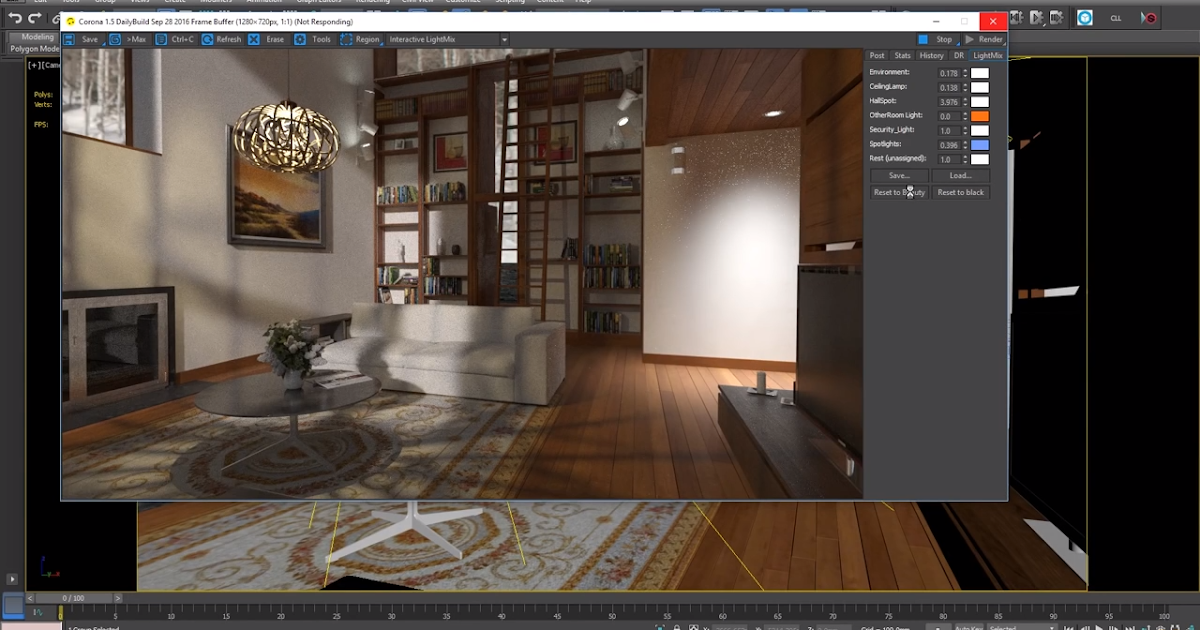Viewport: 1200px width, 630px height.
Task: Click the viewport [+] label menu
Action: (34, 65)
